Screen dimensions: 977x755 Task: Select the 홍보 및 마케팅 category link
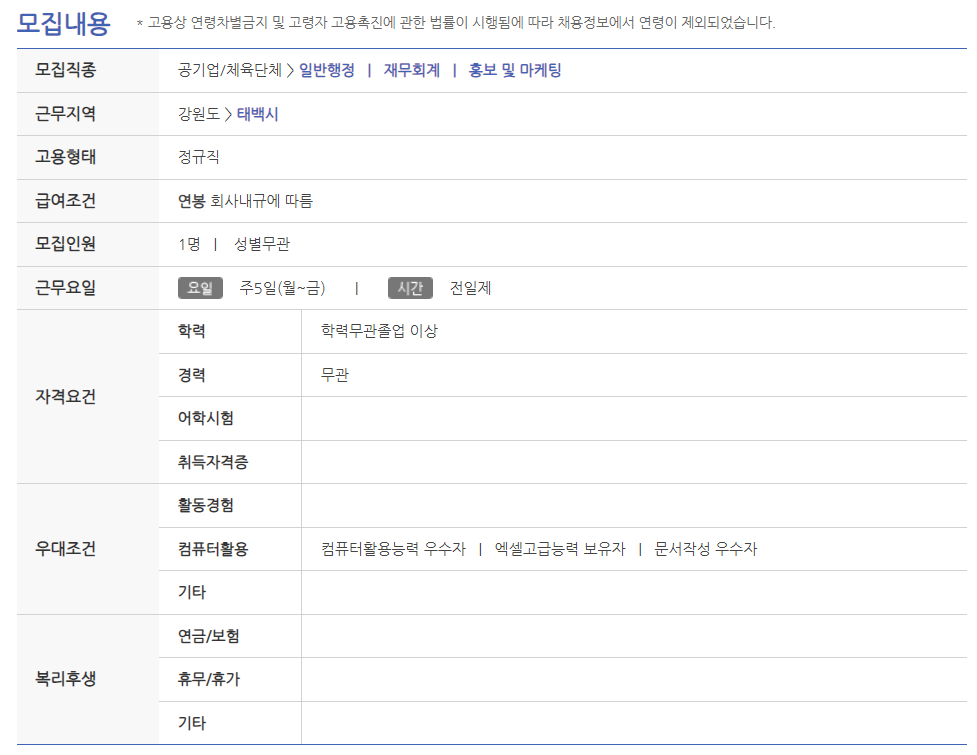[x=515, y=71]
